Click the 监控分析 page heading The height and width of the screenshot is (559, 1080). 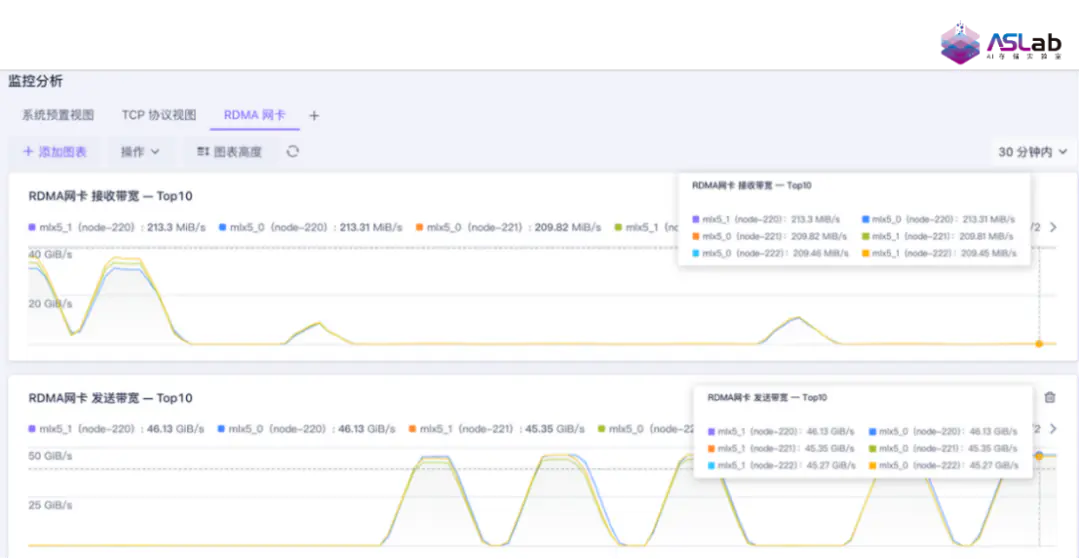click(x=35, y=81)
